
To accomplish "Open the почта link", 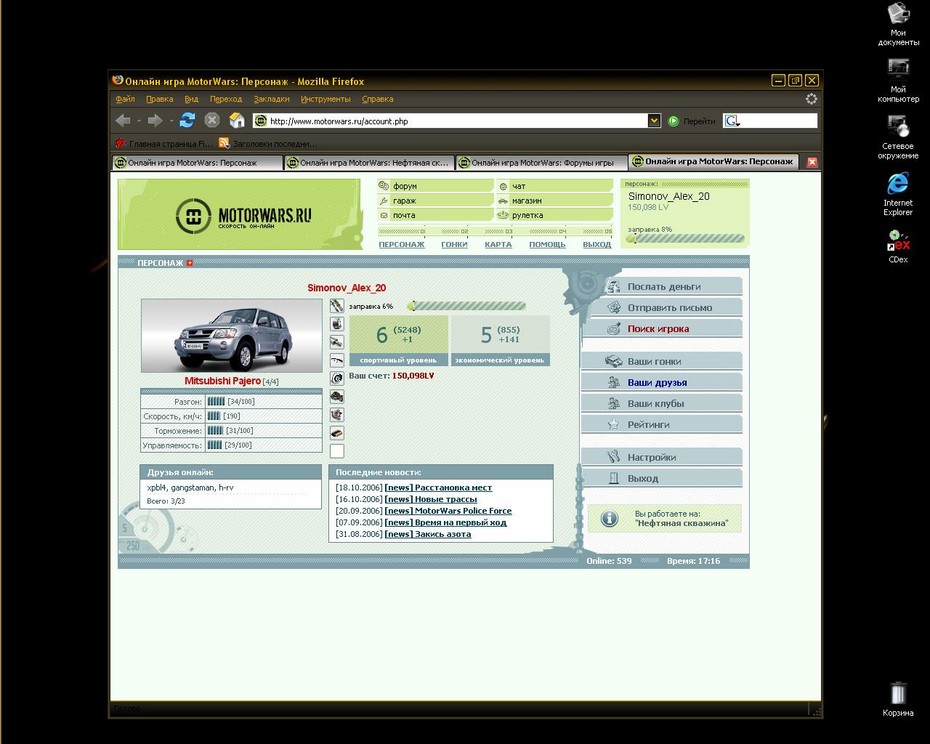I will 435,215.
